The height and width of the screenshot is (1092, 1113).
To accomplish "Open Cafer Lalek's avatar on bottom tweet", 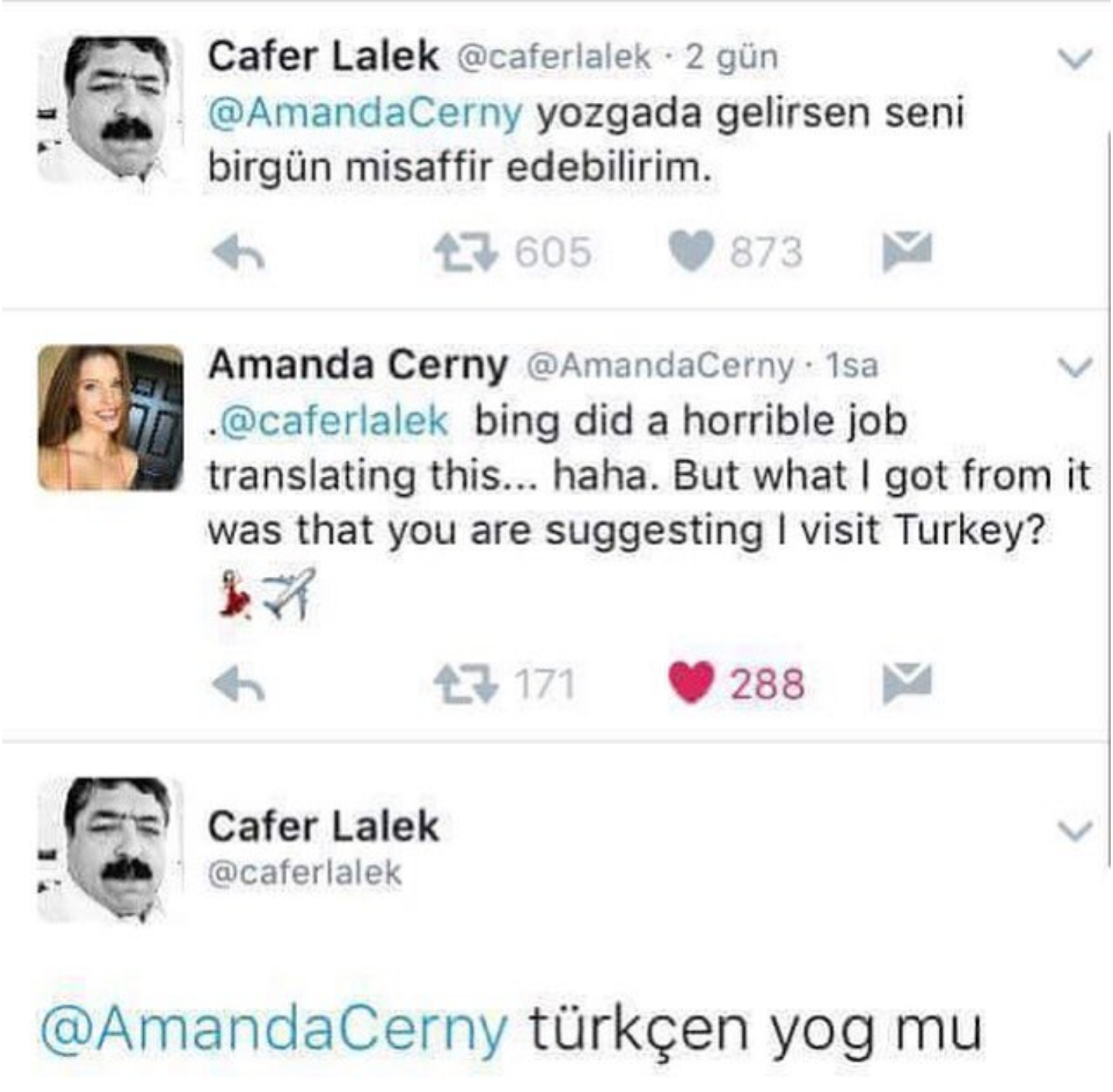I will (111, 849).
